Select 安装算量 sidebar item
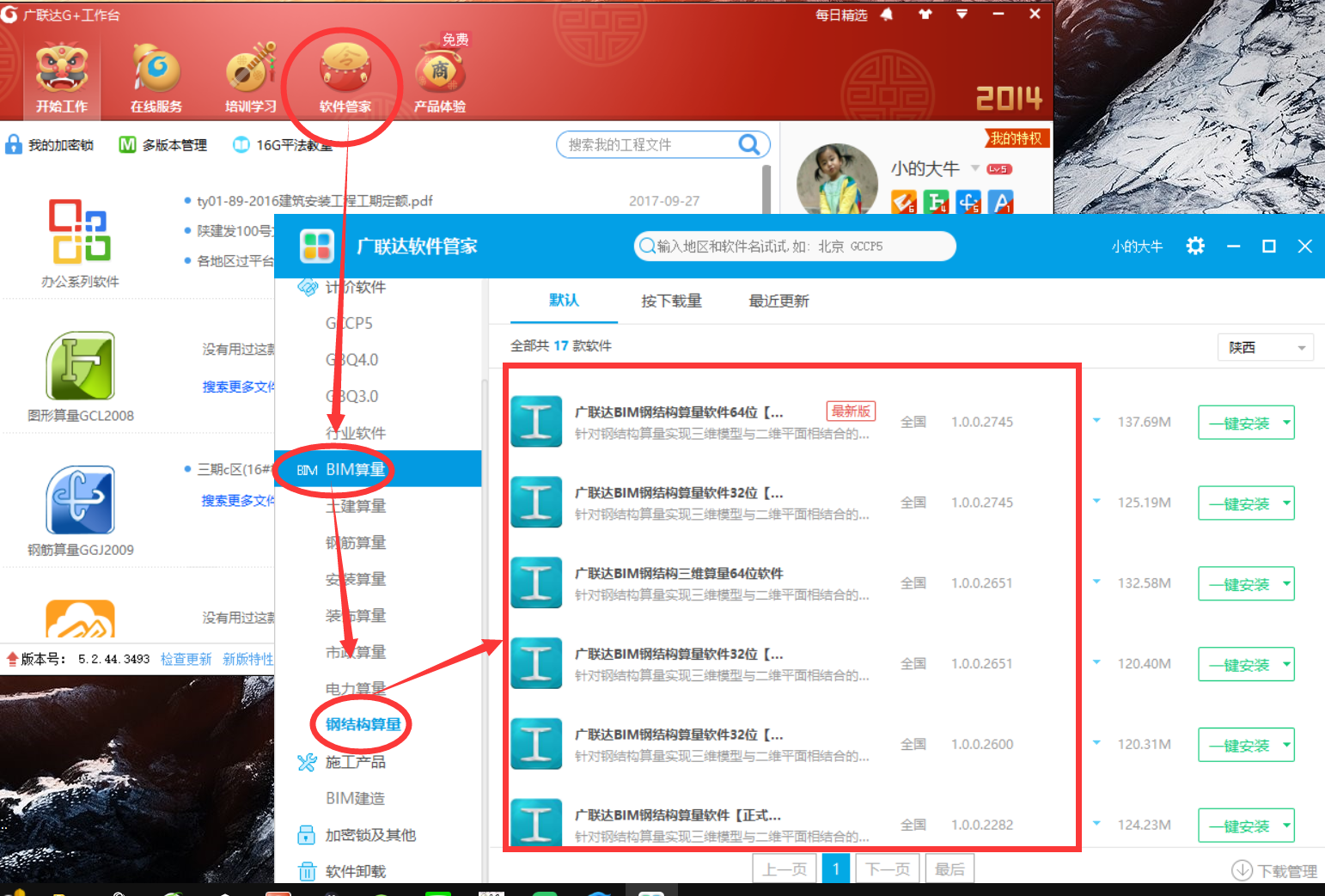This screenshot has width=1325, height=896. [x=356, y=579]
